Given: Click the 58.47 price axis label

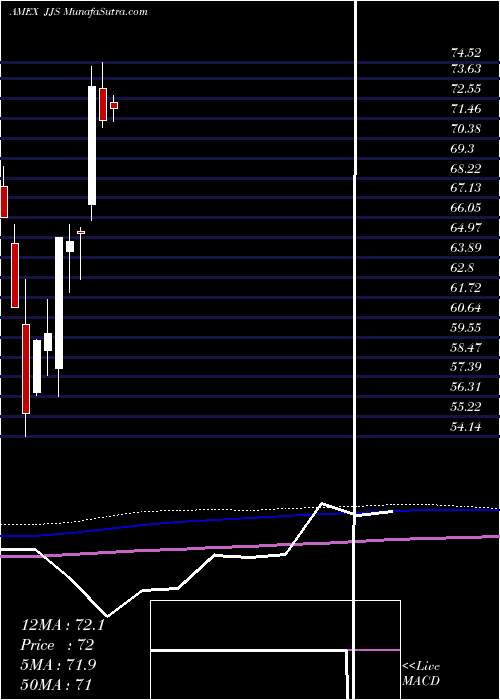Looking at the screenshot, I should coord(466,347).
